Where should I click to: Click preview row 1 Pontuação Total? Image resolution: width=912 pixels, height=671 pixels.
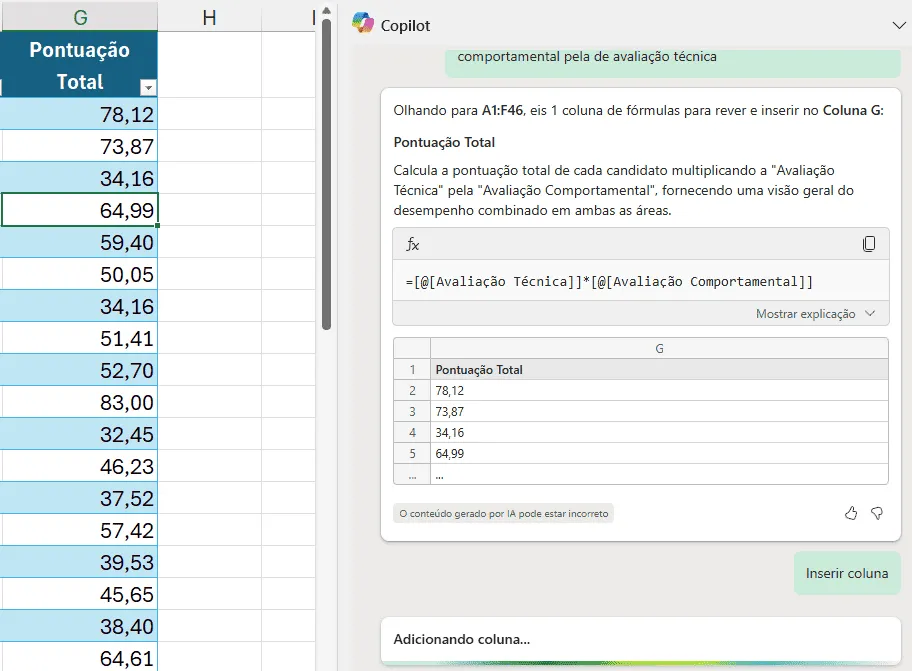point(659,369)
